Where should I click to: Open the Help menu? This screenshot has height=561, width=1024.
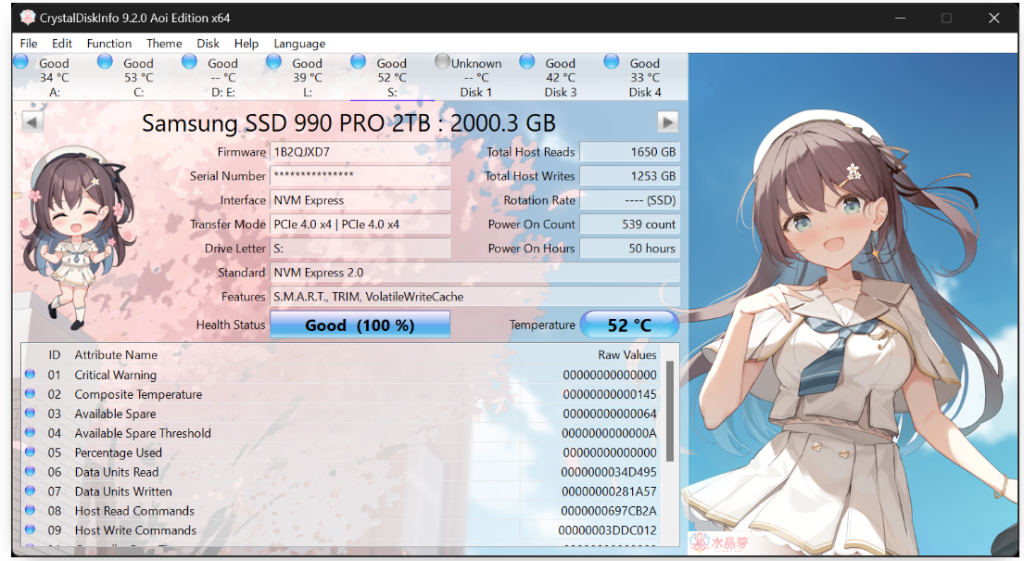(x=246, y=43)
